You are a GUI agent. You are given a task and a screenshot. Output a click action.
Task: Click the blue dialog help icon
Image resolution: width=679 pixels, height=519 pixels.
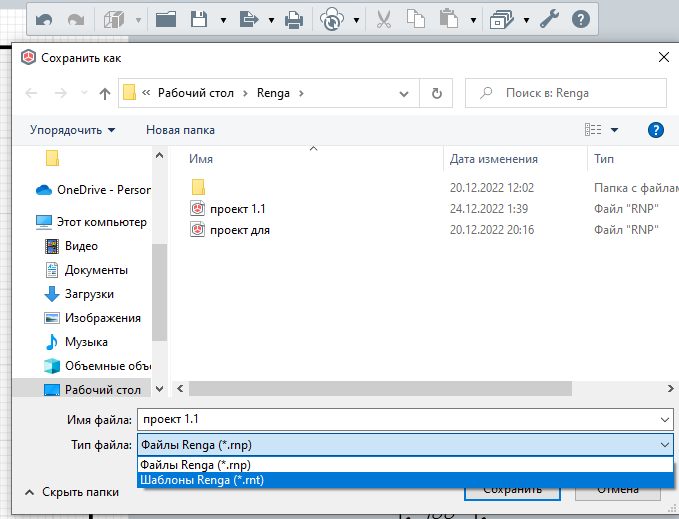[x=656, y=130]
